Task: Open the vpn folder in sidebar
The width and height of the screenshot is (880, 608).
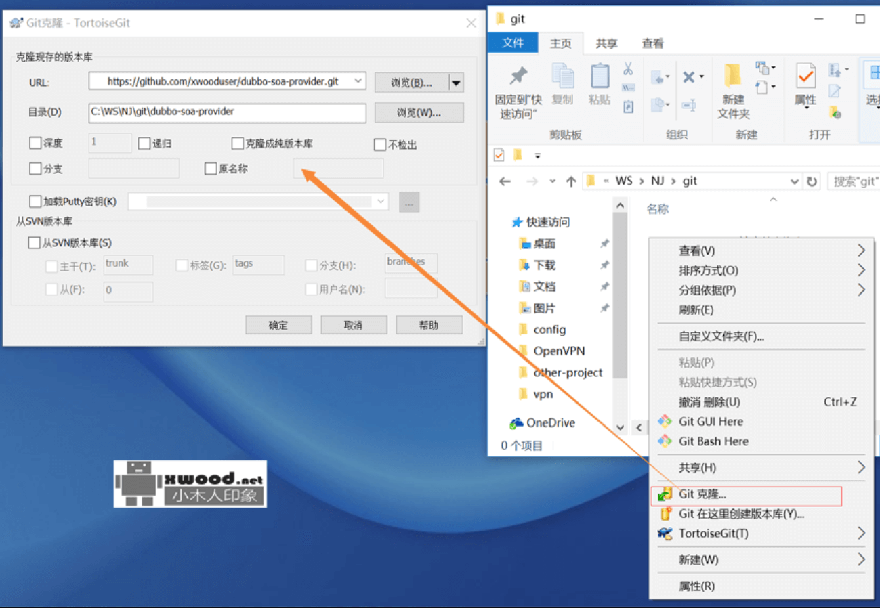Action: pyautogui.click(x=537, y=394)
